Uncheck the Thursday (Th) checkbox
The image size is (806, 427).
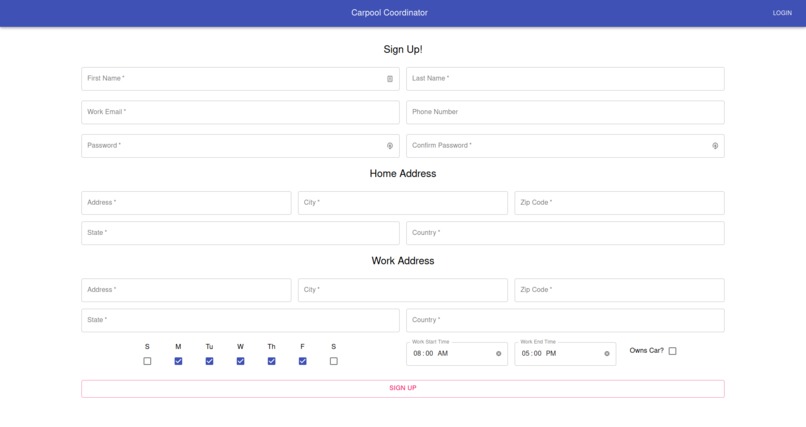271,361
